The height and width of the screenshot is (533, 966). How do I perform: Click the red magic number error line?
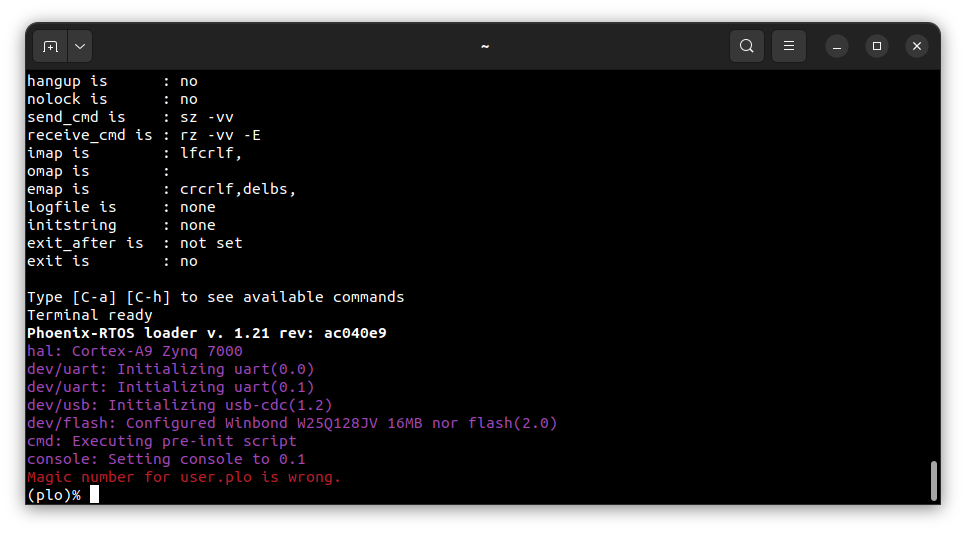184,477
